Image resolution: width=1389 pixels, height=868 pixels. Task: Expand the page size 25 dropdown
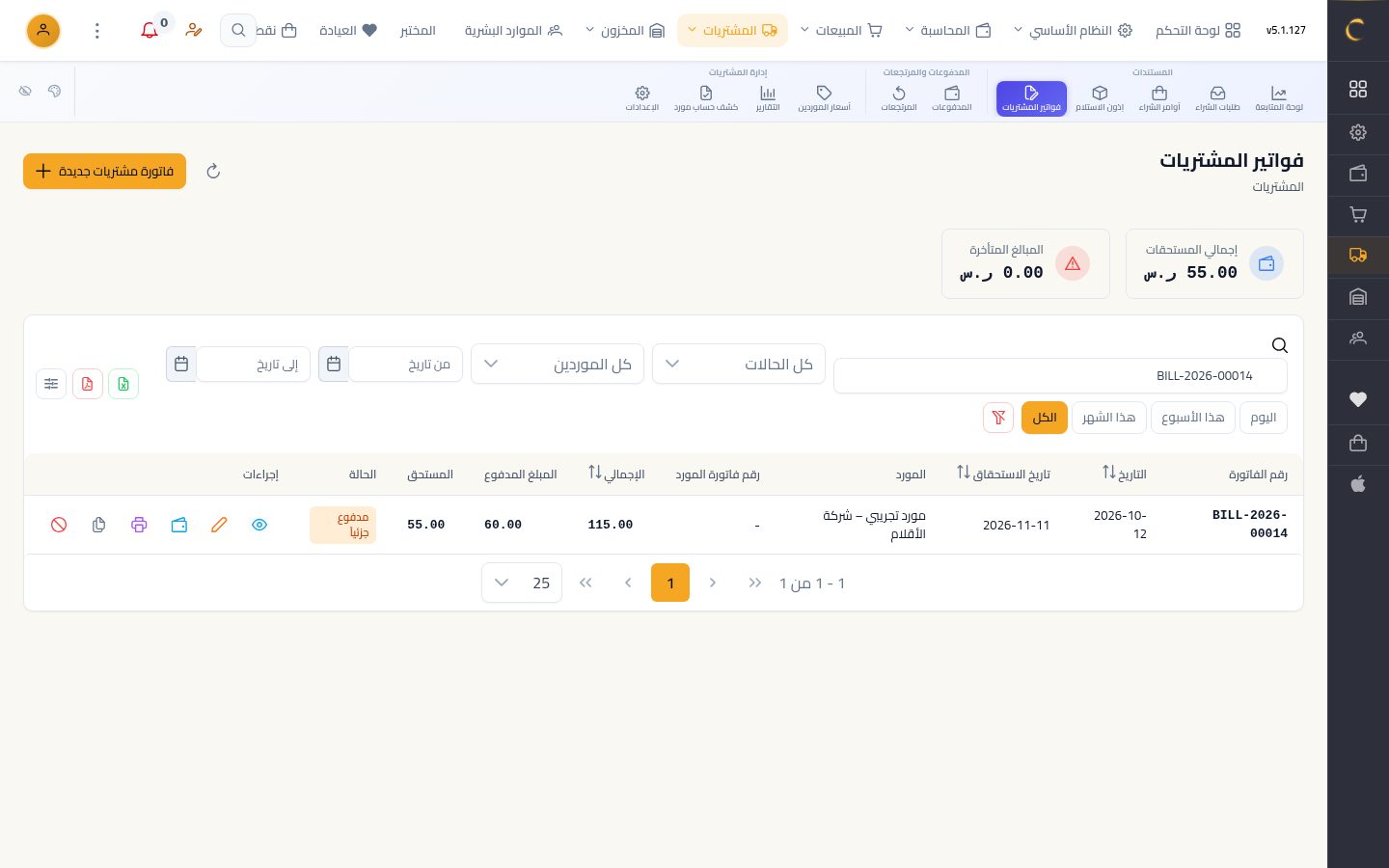tap(522, 583)
